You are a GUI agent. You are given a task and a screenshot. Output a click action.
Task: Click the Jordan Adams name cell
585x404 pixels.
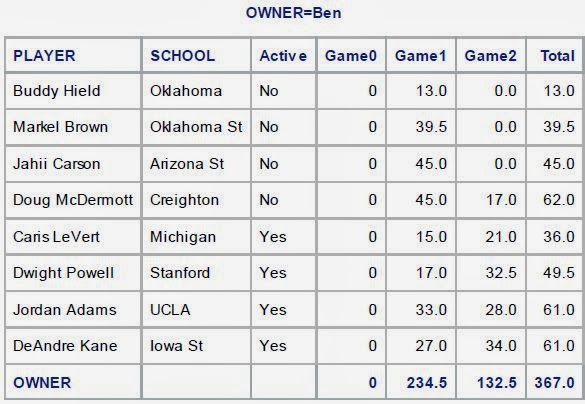click(x=73, y=310)
